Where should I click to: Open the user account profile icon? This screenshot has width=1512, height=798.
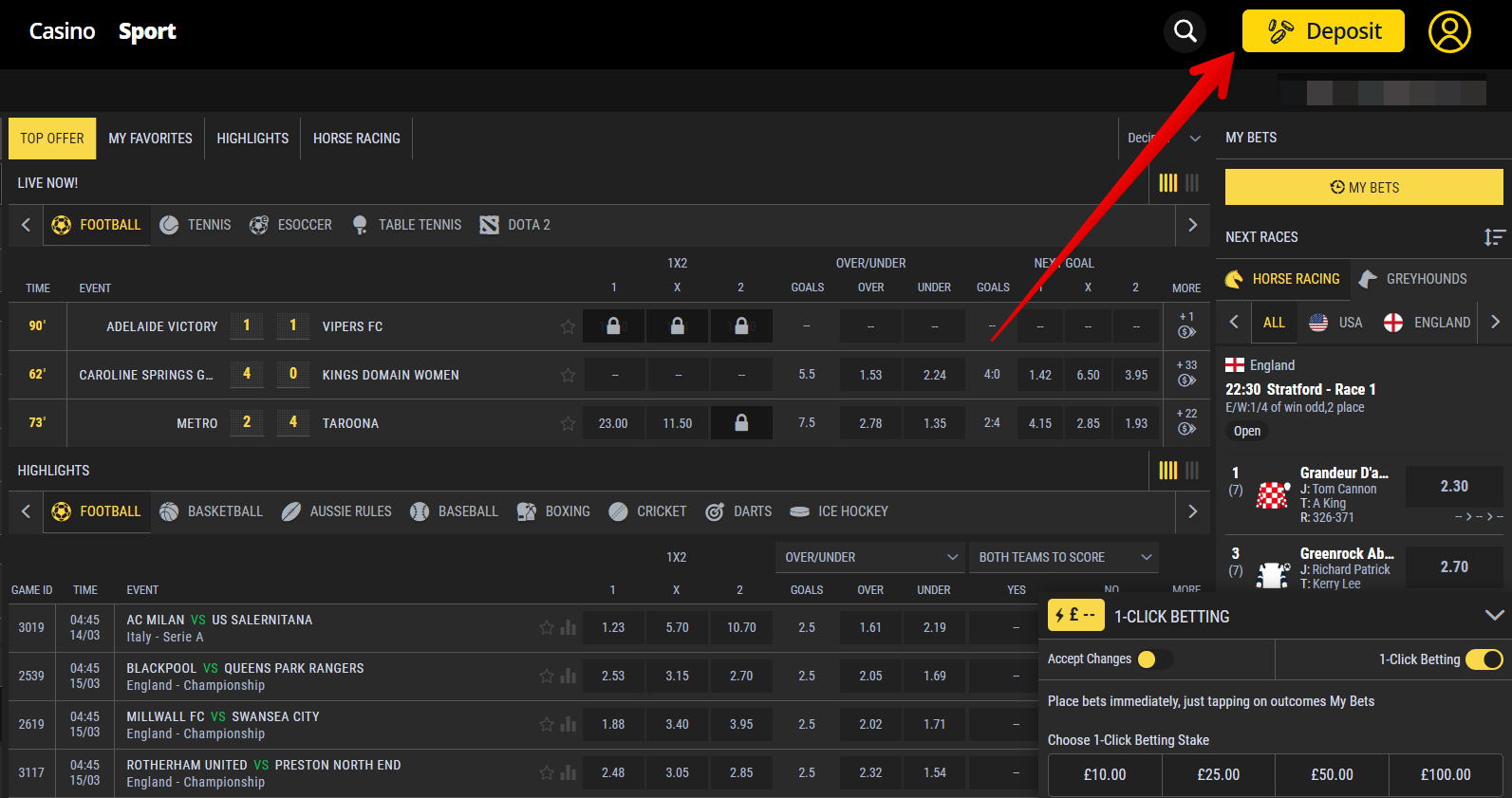click(1449, 31)
